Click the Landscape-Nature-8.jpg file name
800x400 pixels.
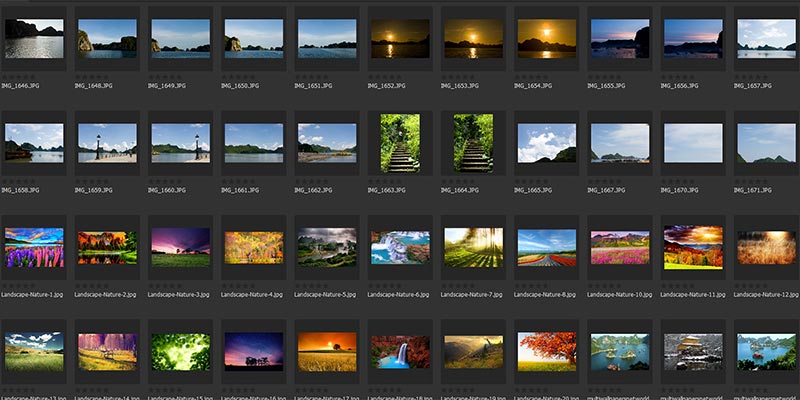(x=545, y=295)
